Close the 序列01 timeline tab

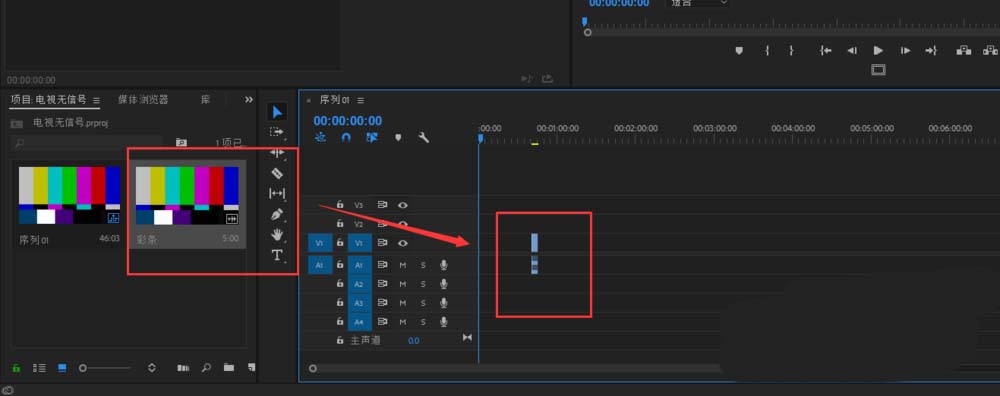point(309,100)
